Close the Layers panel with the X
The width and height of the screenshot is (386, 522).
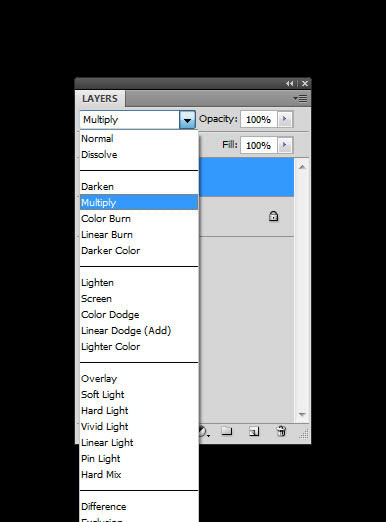pyautogui.click(x=305, y=84)
